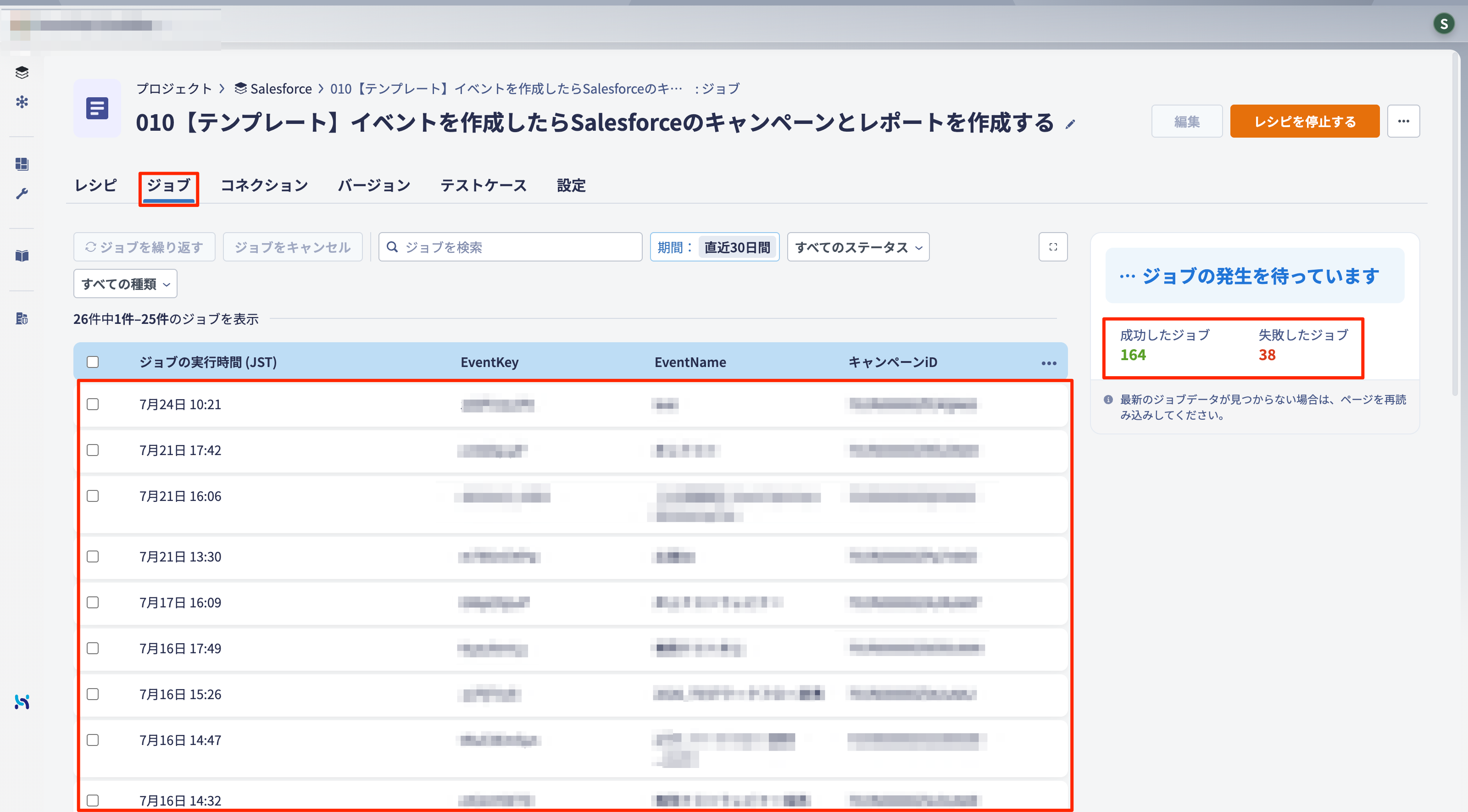Open the すべてのステータス dropdown
Screen dimensions: 1468x812
click(x=858, y=247)
